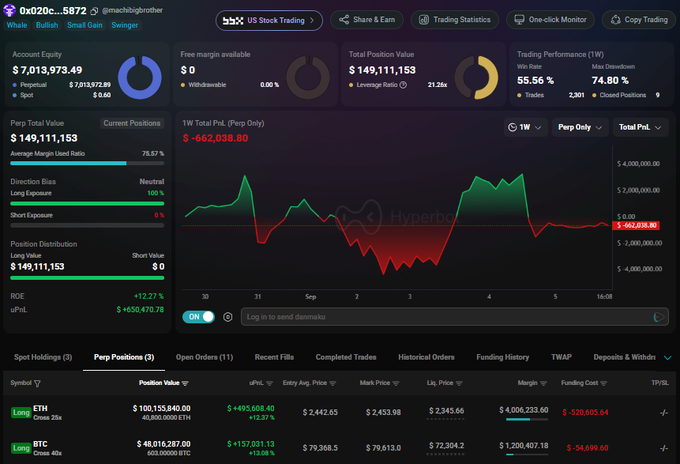Image resolution: width=680 pixels, height=464 pixels.
Task: Sort by Entry Avg. Price icon
Action: point(333,383)
